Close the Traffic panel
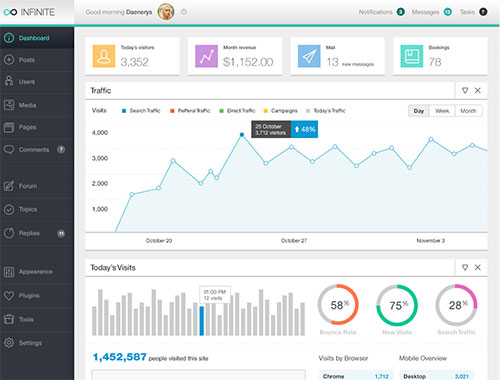Image resolution: width=500 pixels, height=380 pixels. (x=478, y=90)
